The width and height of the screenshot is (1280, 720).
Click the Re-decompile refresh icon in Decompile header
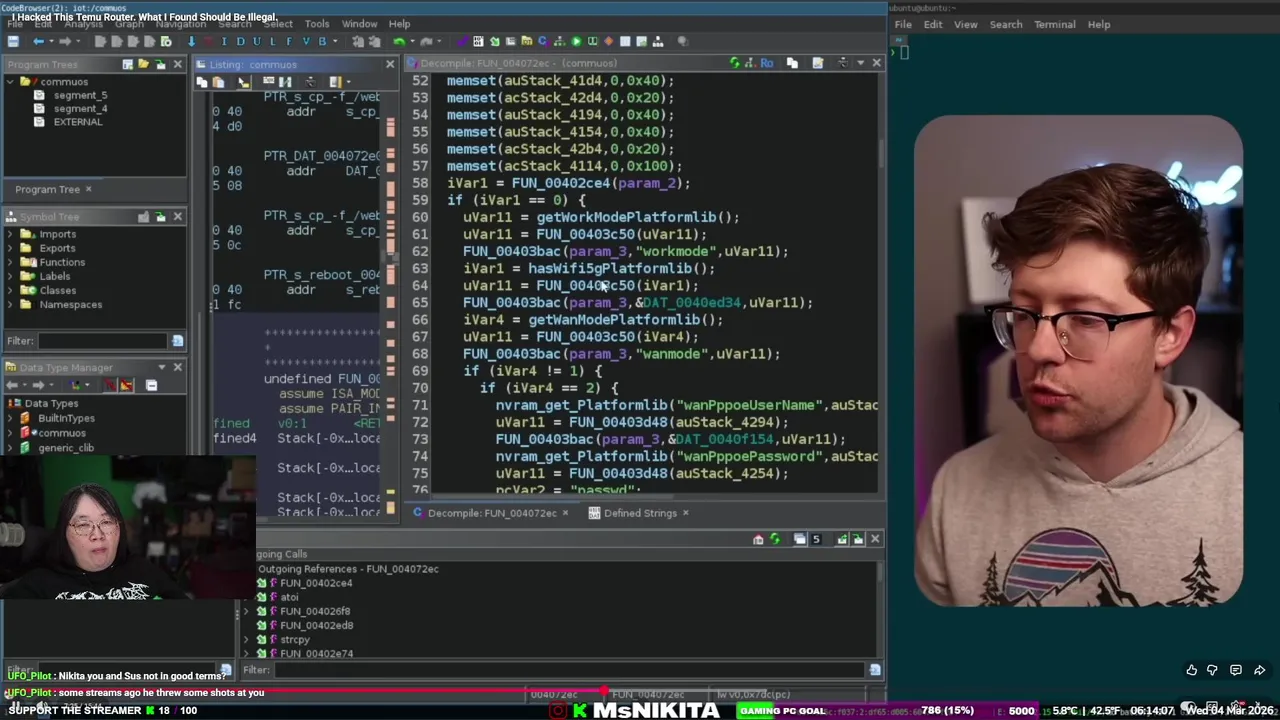735,63
